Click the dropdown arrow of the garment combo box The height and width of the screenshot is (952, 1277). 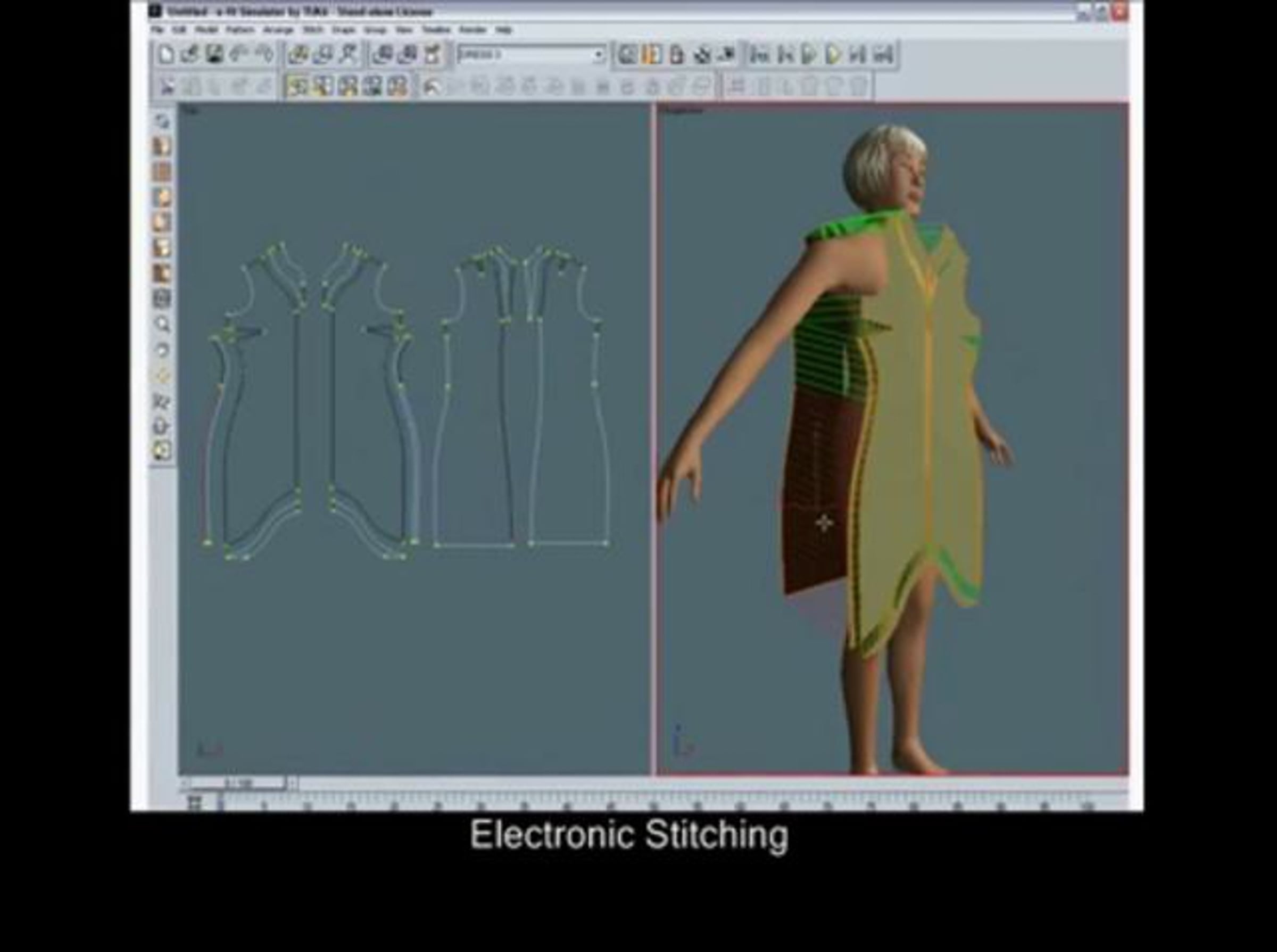click(599, 55)
